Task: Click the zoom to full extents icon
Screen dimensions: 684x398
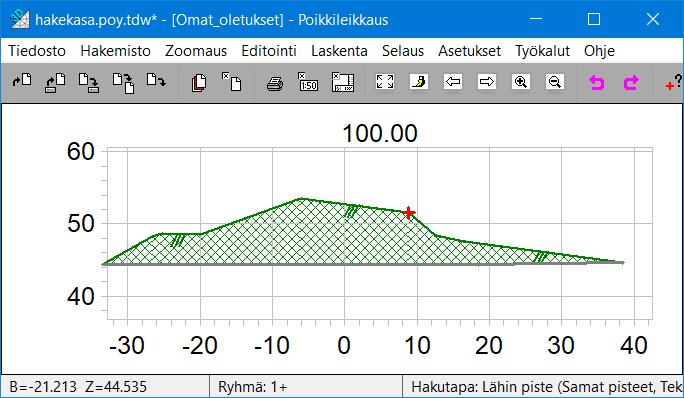Action: pyautogui.click(x=385, y=82)
